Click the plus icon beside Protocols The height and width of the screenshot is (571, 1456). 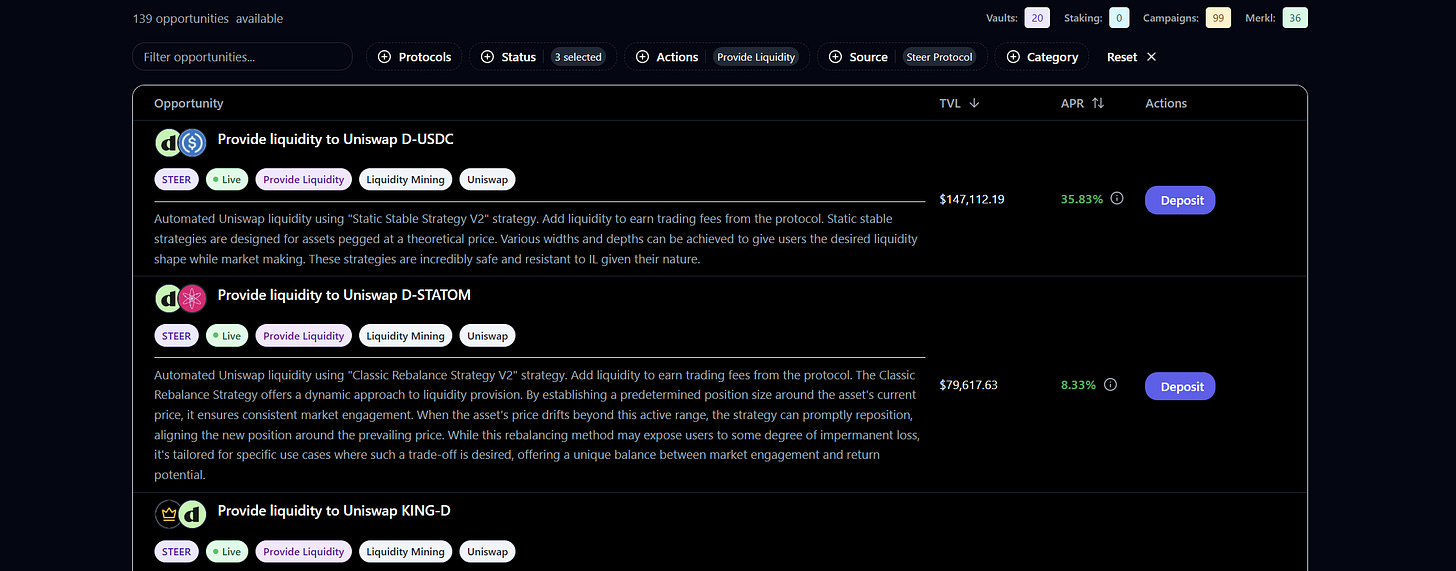[384, 57]
